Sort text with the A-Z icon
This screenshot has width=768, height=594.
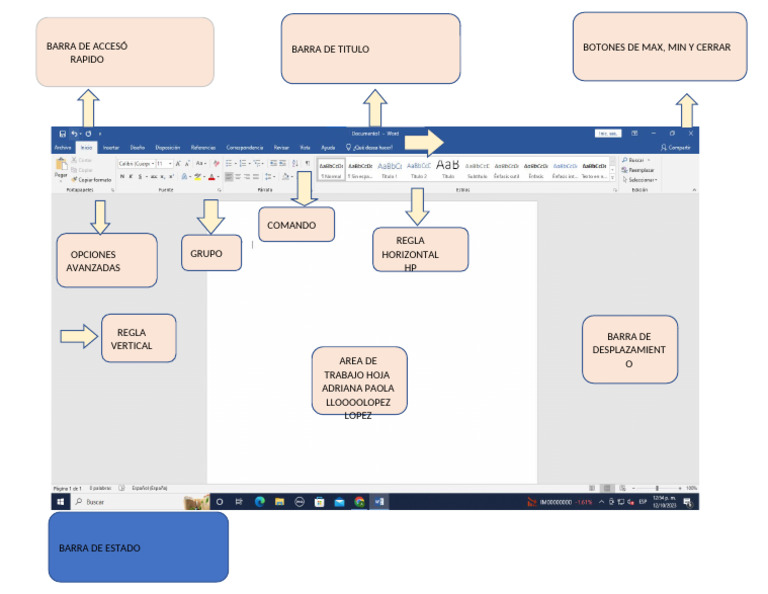tap(295, 164)
